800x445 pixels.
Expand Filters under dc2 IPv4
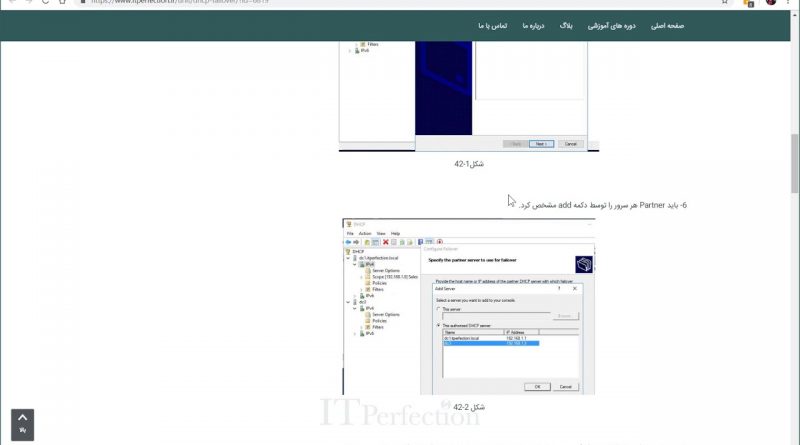click(361, 327)
